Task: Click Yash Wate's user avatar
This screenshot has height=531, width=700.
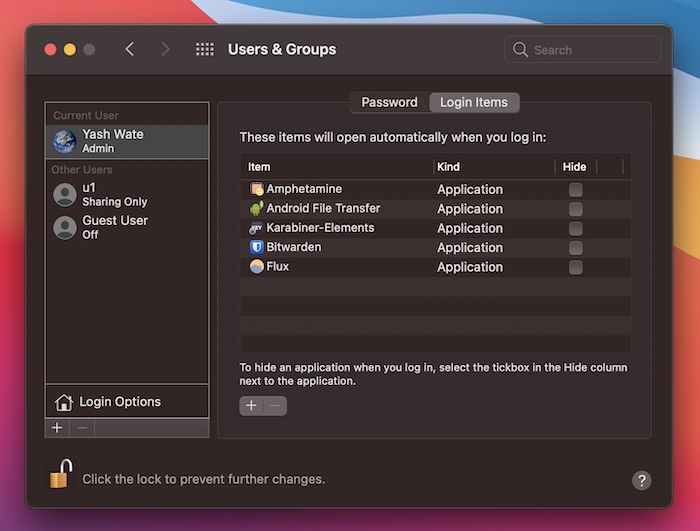Action: 65,141
